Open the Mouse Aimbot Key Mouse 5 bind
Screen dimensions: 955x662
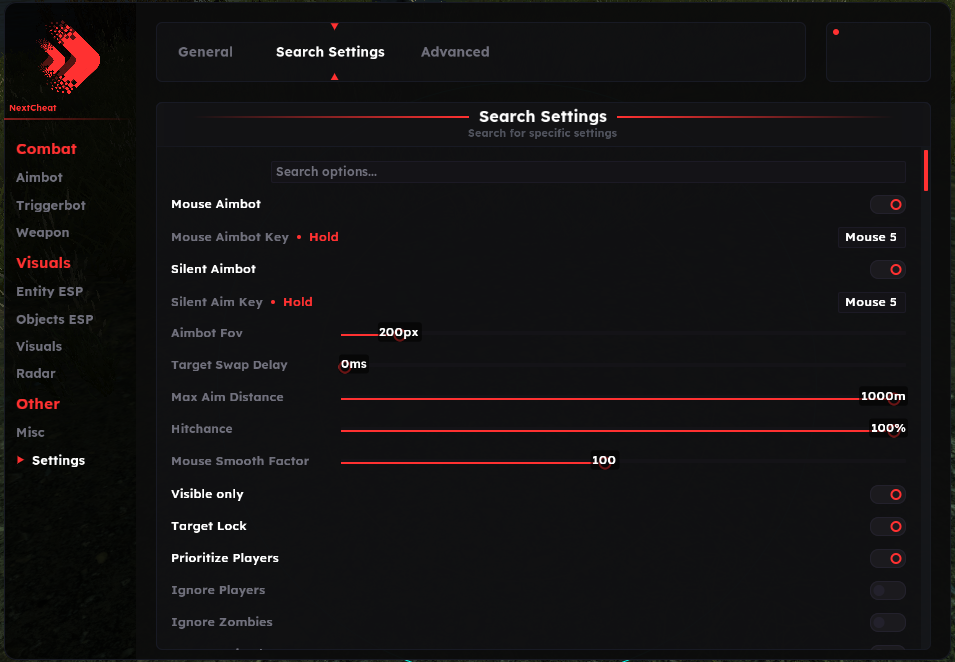click(x=871, y=238)
